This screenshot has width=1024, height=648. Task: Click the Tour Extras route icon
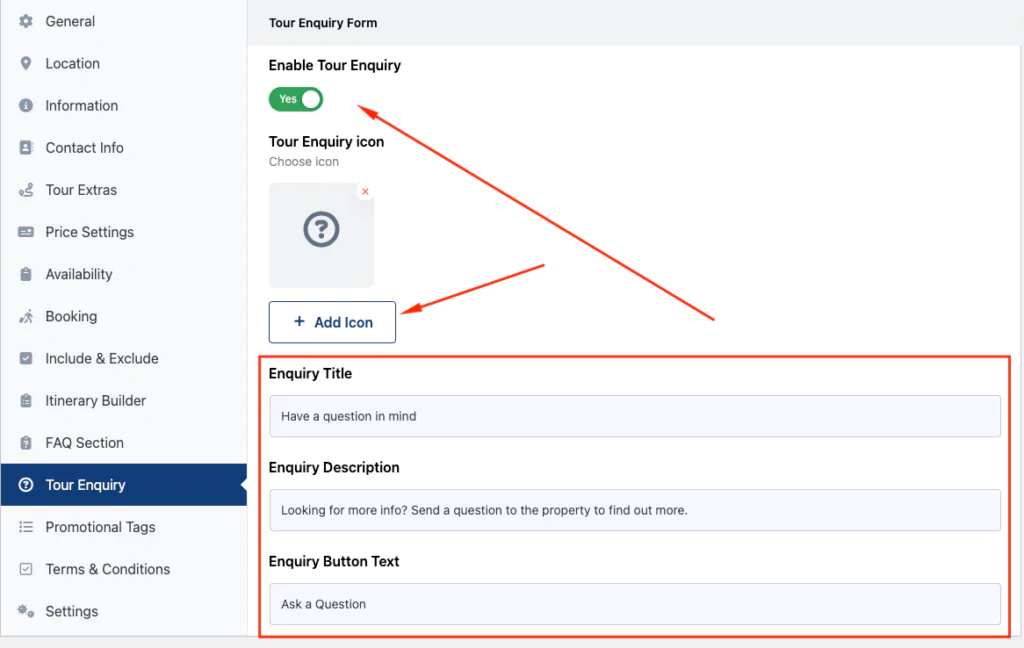(25, 190)
